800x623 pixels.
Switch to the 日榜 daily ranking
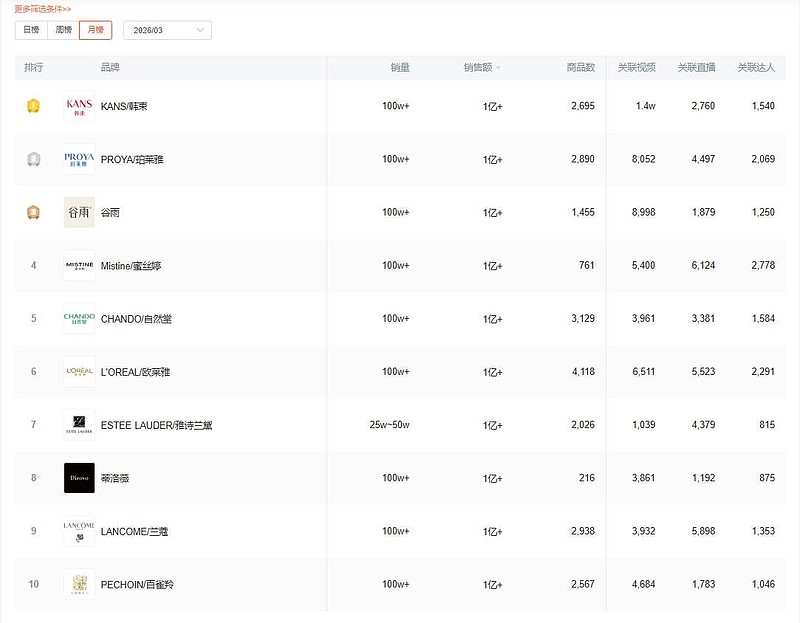(31, 30)
